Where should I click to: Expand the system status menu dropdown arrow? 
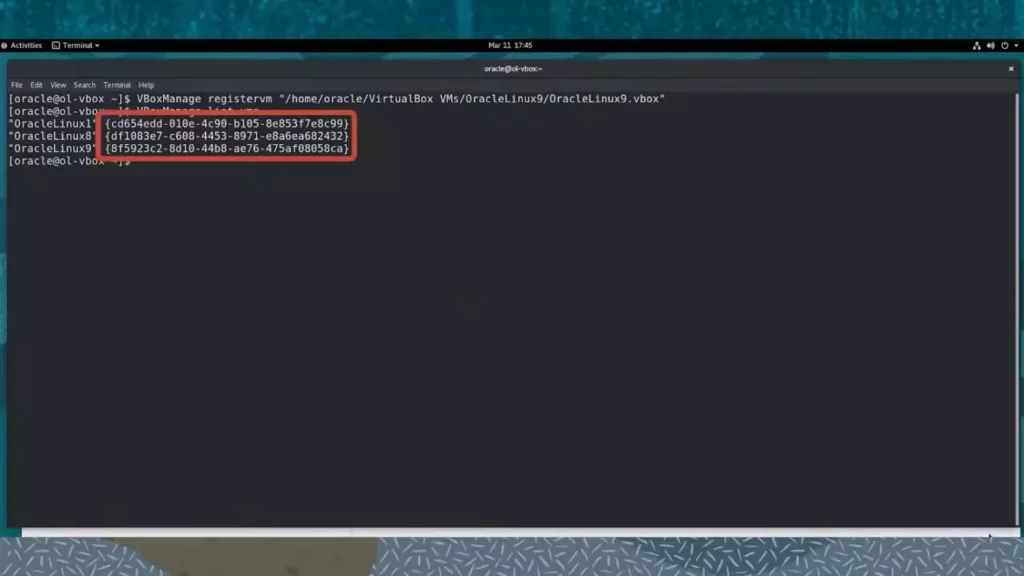(x=1016, y=45)
